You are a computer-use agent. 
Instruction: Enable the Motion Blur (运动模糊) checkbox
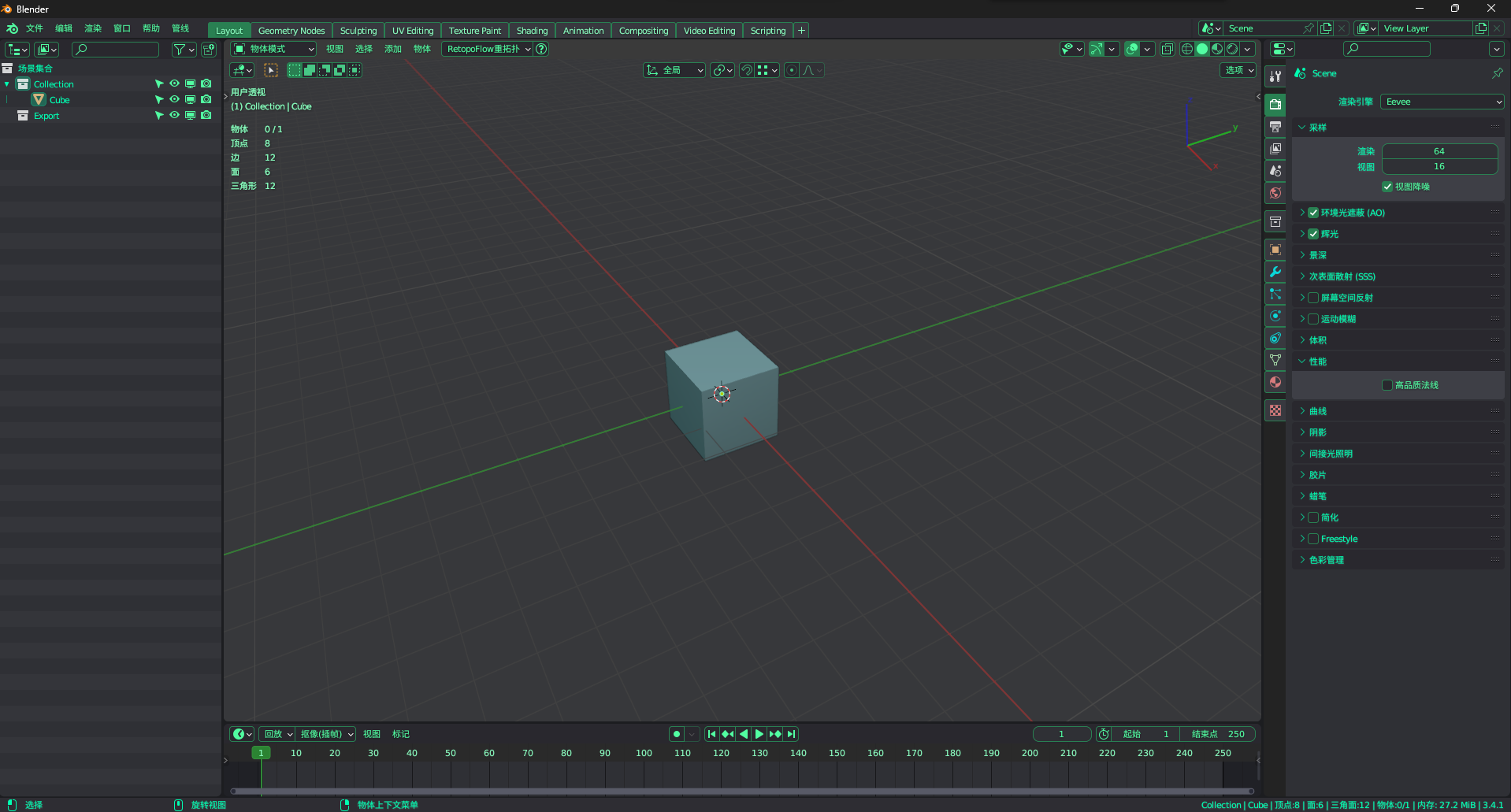(x=1313, y=319)
